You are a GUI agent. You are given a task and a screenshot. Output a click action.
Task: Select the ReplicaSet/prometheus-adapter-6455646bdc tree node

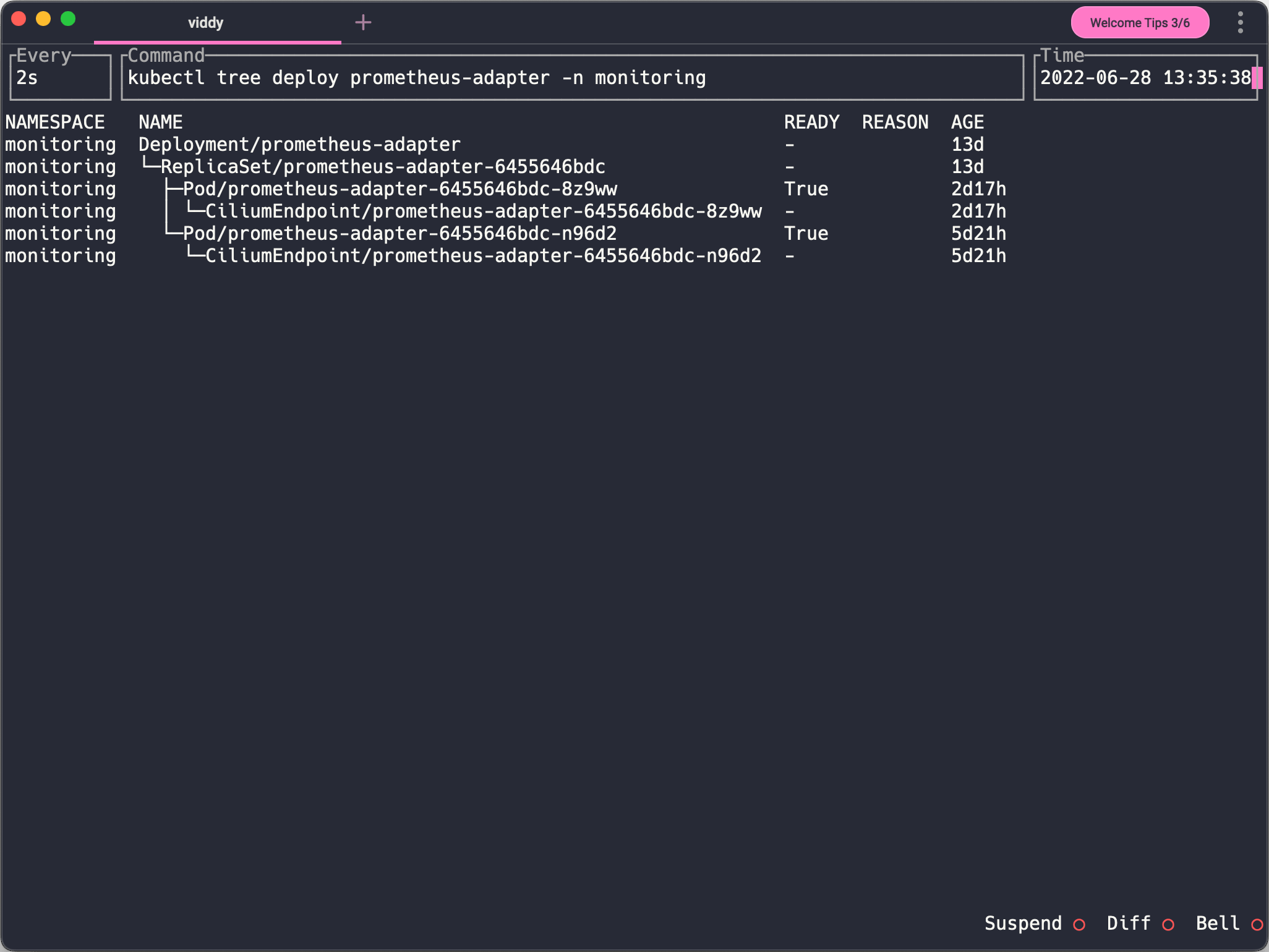click(382, 167)
